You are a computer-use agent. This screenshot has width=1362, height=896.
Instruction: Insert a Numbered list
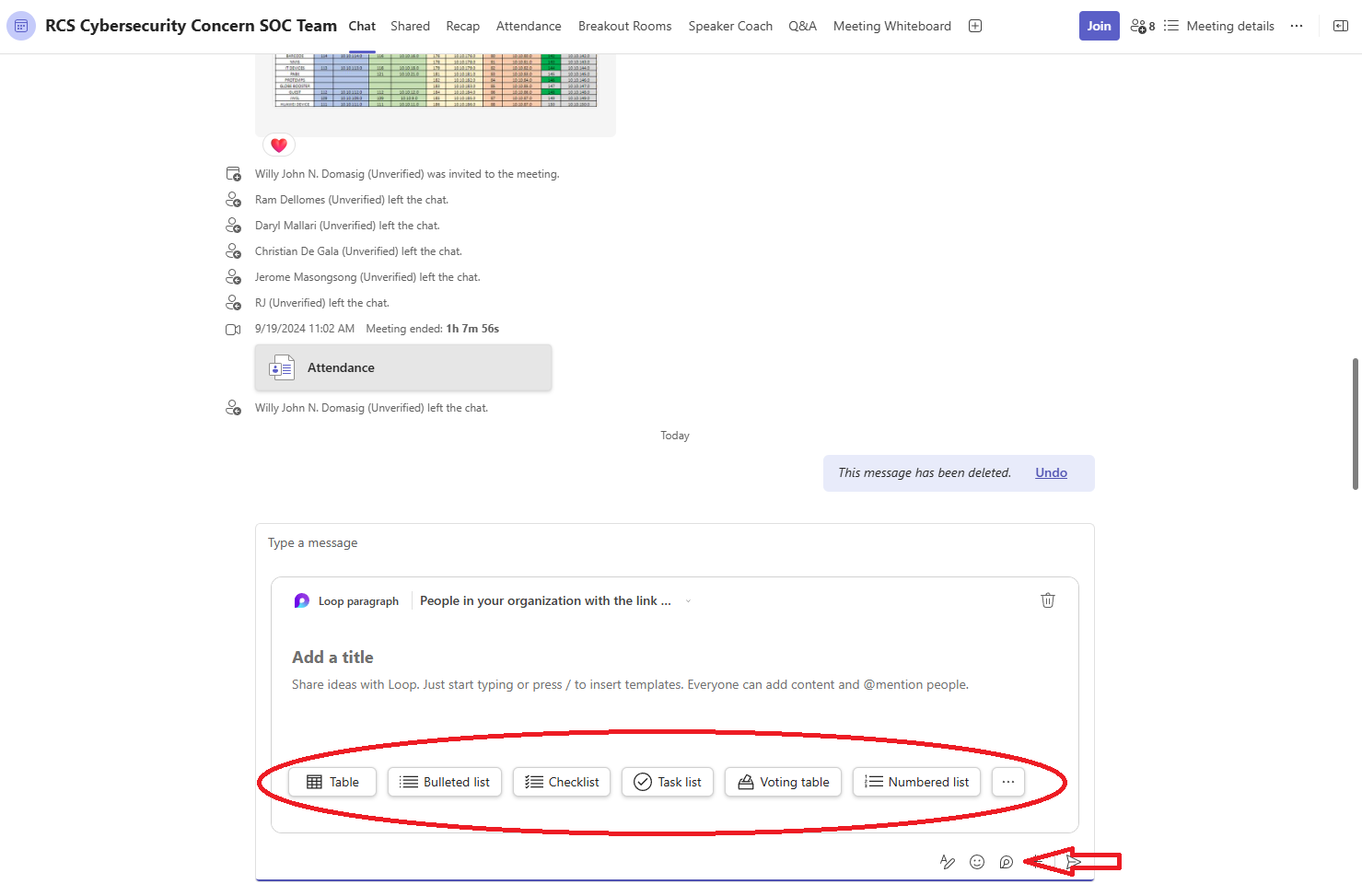(x=917, y=782)
